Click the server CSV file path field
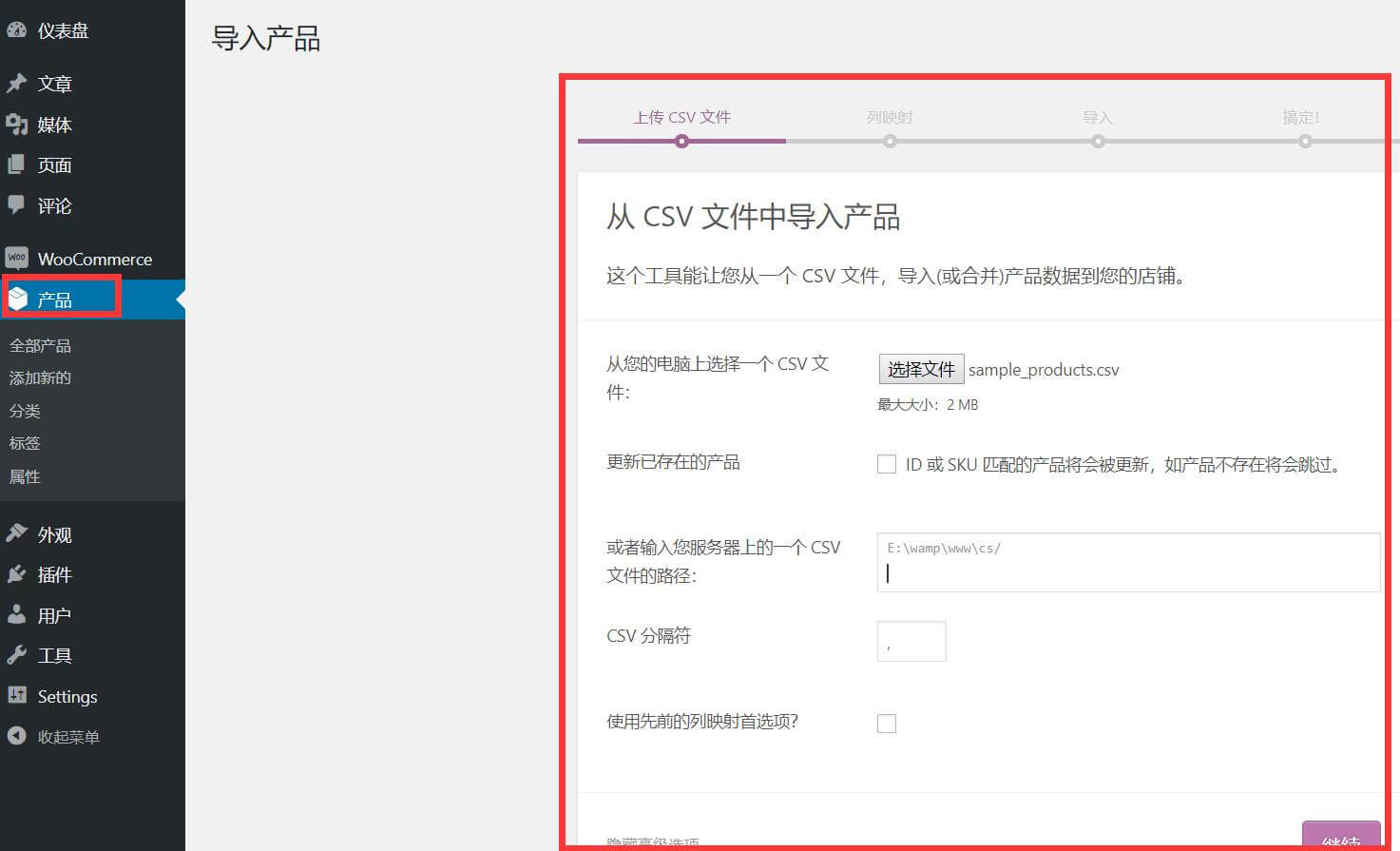Image resolution: width=1400 pixels, height=851 pixels. click(1127, 563)
